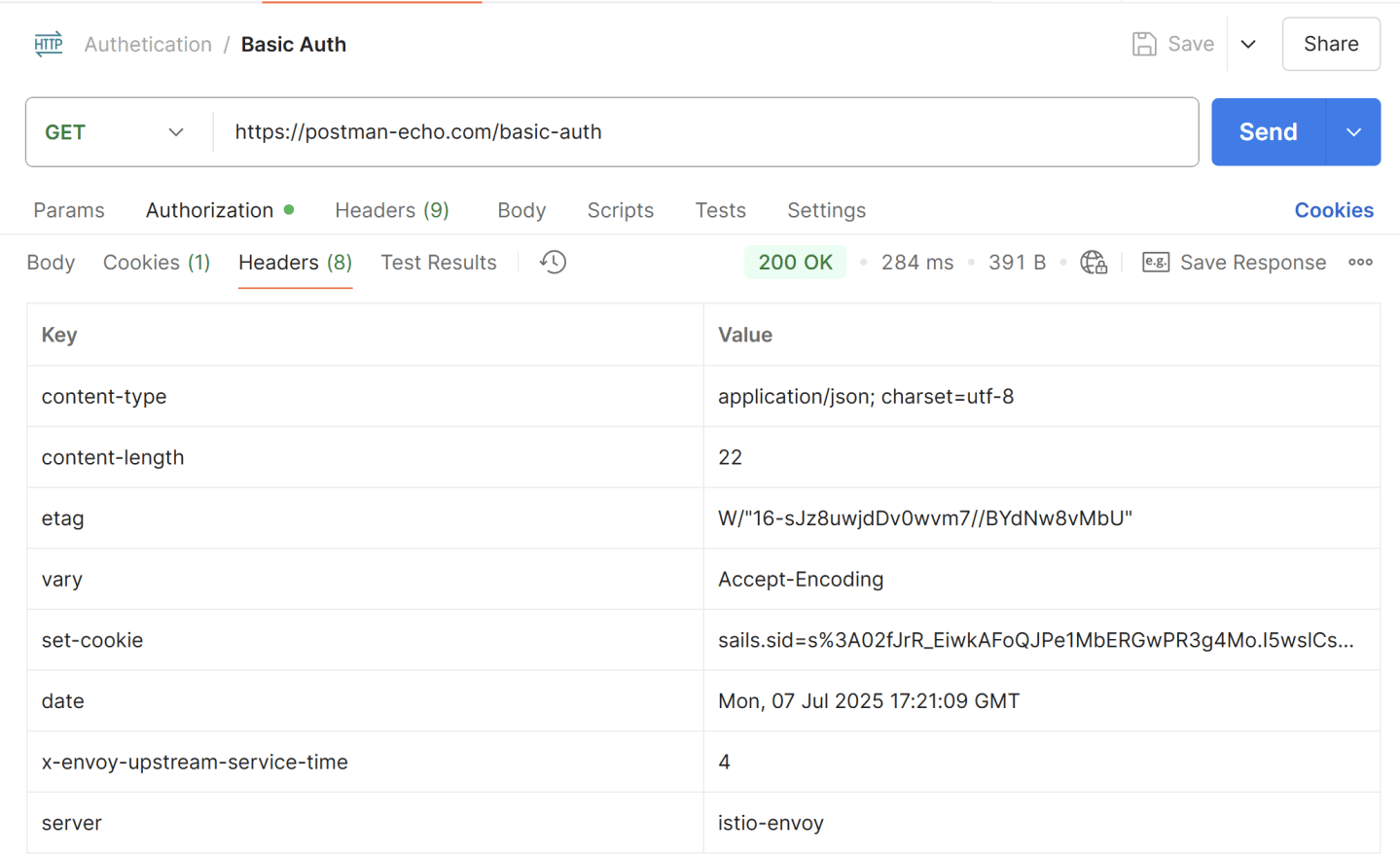Viewport: 1400px width, 855px height.
Task: Click the 200 OK status badge
Action: [x=795, y=262]
